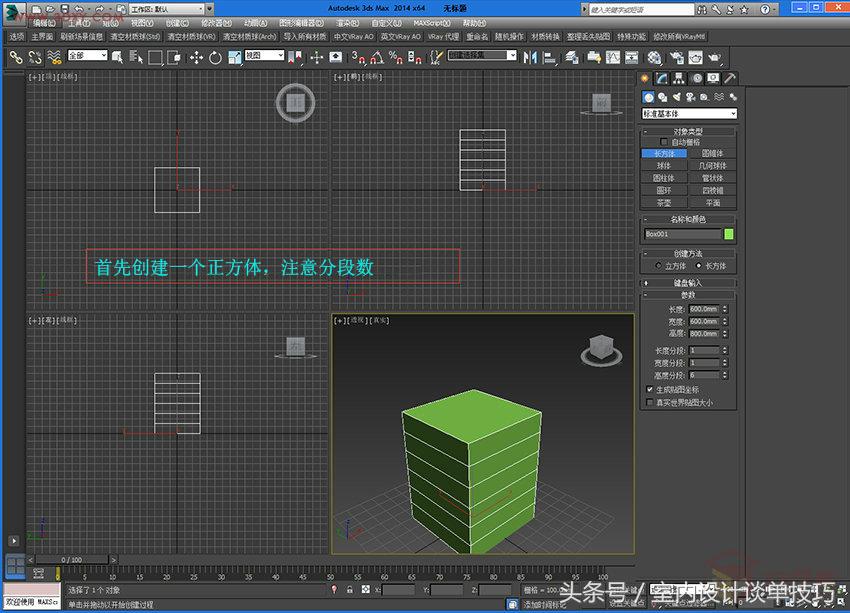Screen dimensions: 850x613
Task: Select the 立方体 creation method radio button
Action: click(658, 265)
